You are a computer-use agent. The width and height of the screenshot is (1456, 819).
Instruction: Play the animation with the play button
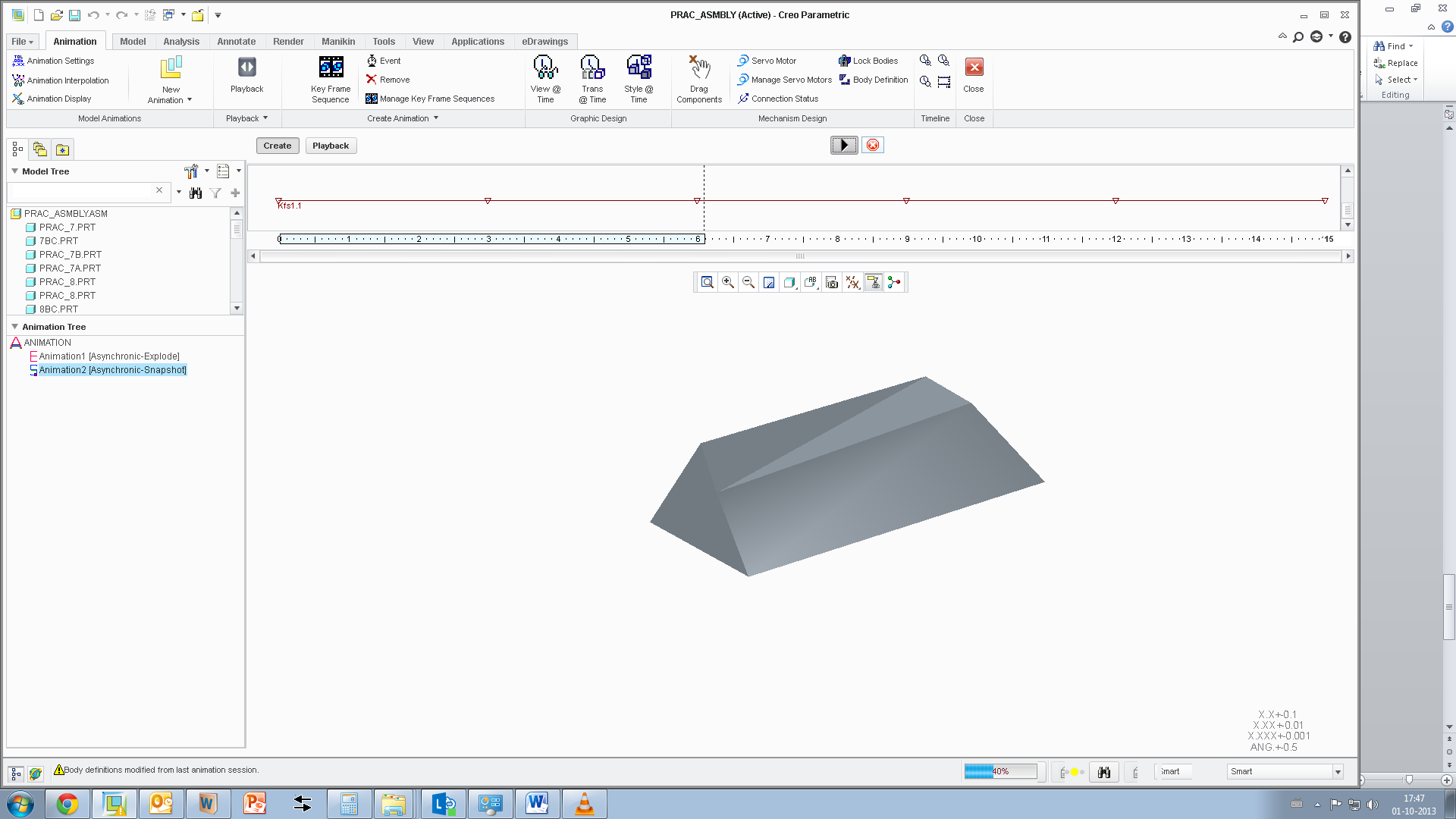[x=844, y=145]
